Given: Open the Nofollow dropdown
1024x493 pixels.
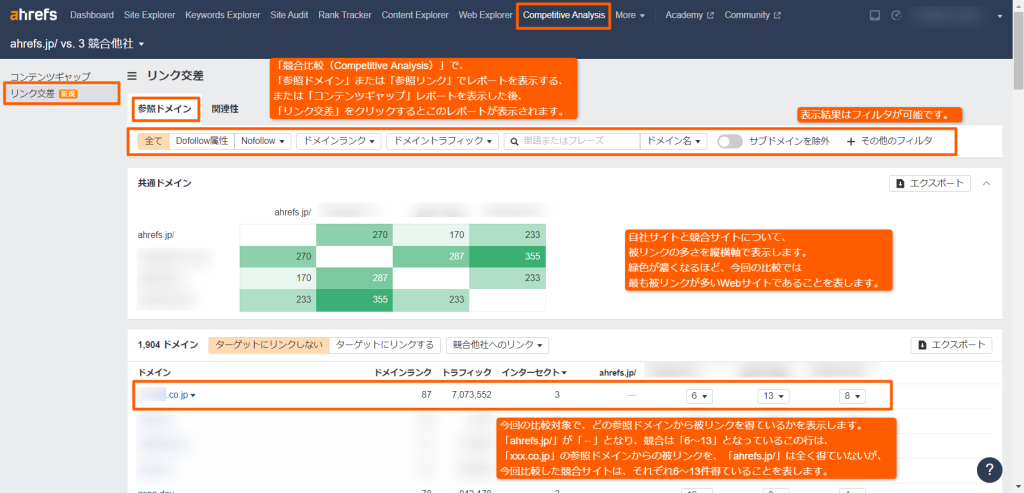Looking at the screenshot, I should 263,141.
